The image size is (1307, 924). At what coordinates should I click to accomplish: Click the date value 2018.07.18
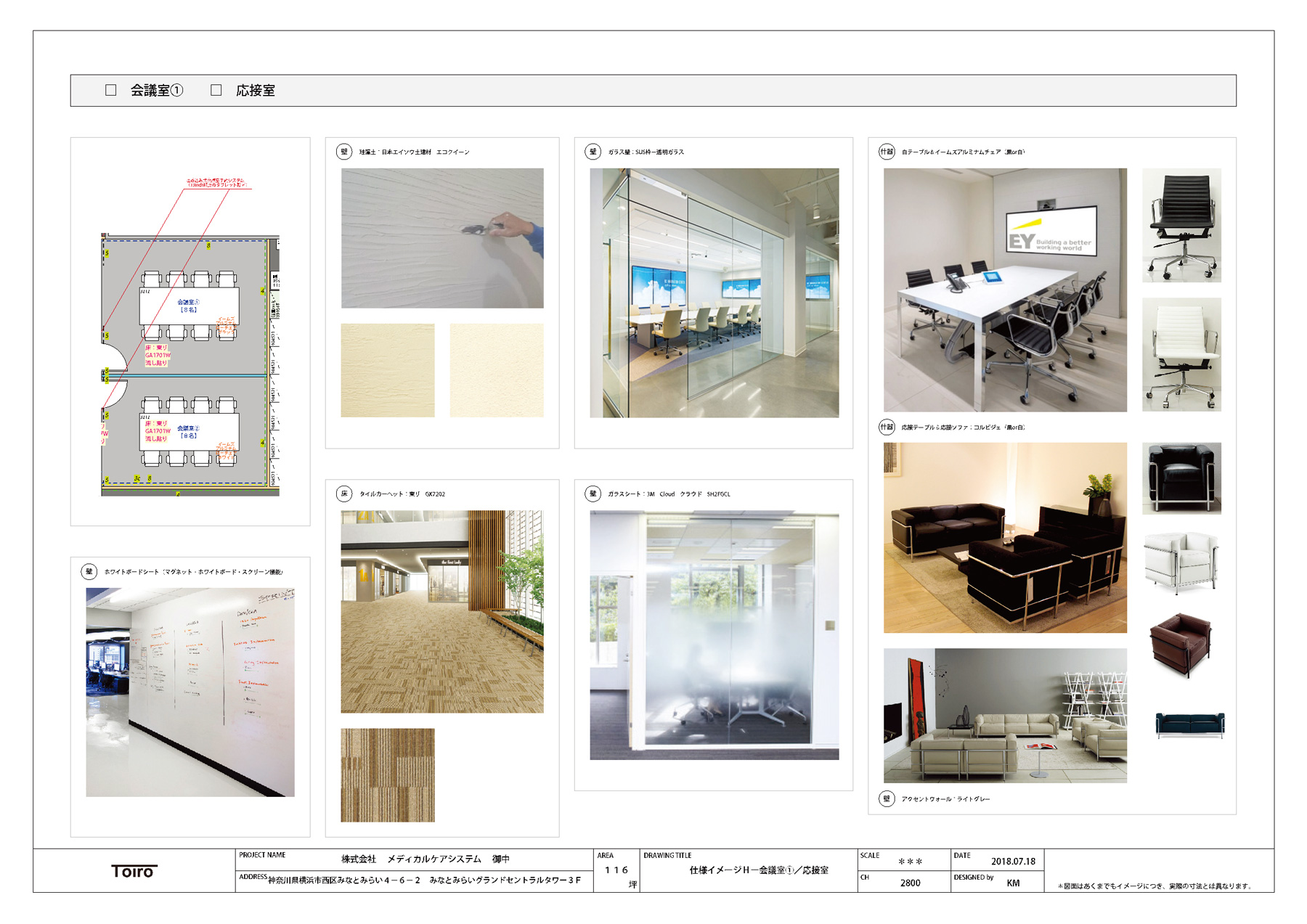(1013, 862)
